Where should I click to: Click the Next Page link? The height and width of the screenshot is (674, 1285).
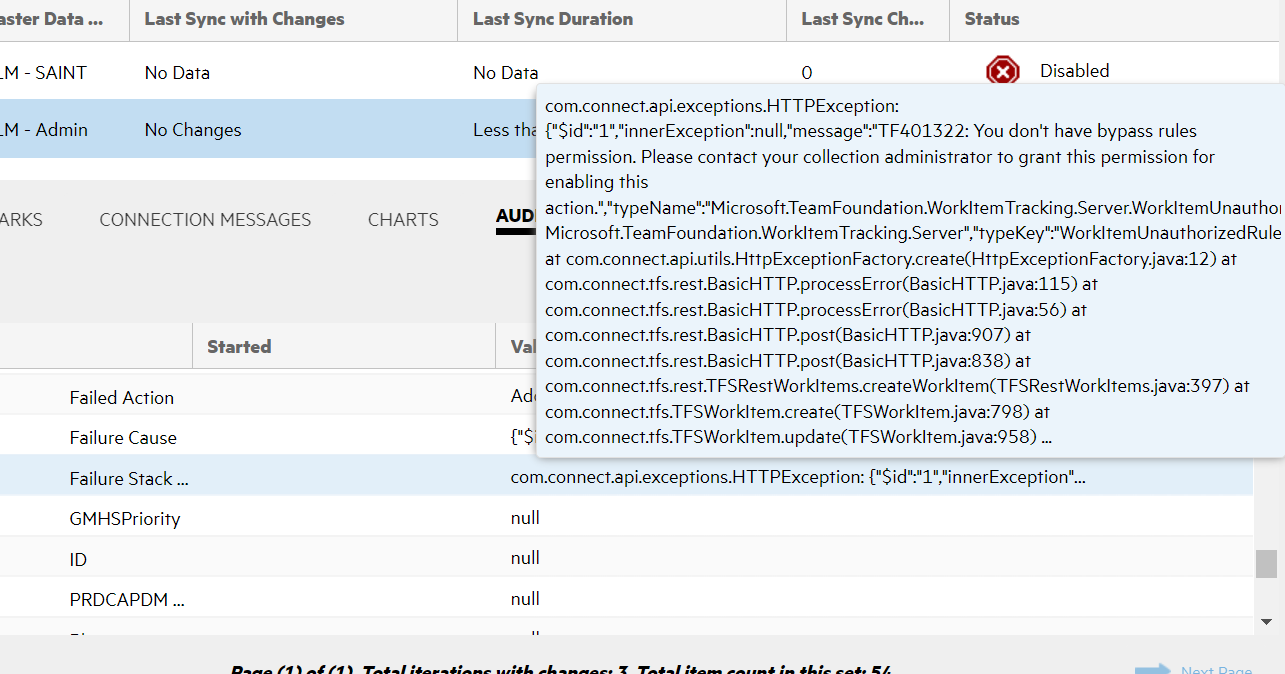point(1216,671)
